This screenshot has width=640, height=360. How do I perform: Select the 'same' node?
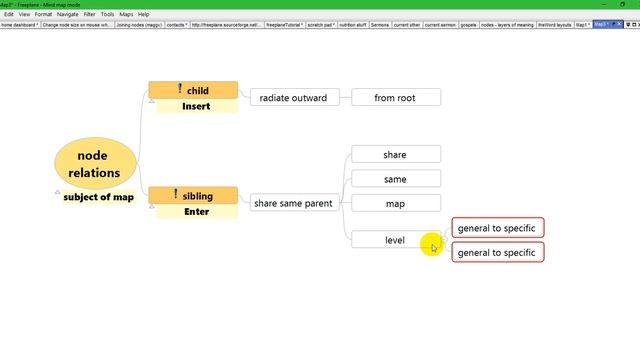click(x=396, y=179)
